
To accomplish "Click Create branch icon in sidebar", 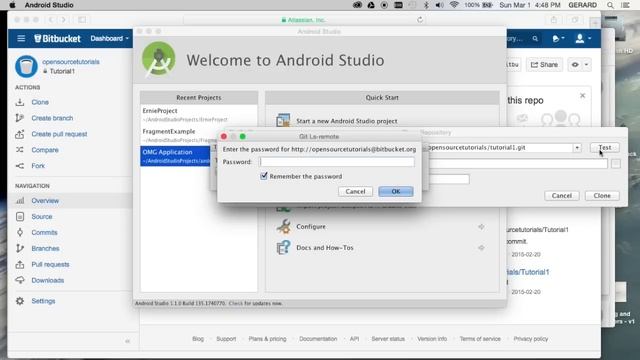I will (20, 118).
